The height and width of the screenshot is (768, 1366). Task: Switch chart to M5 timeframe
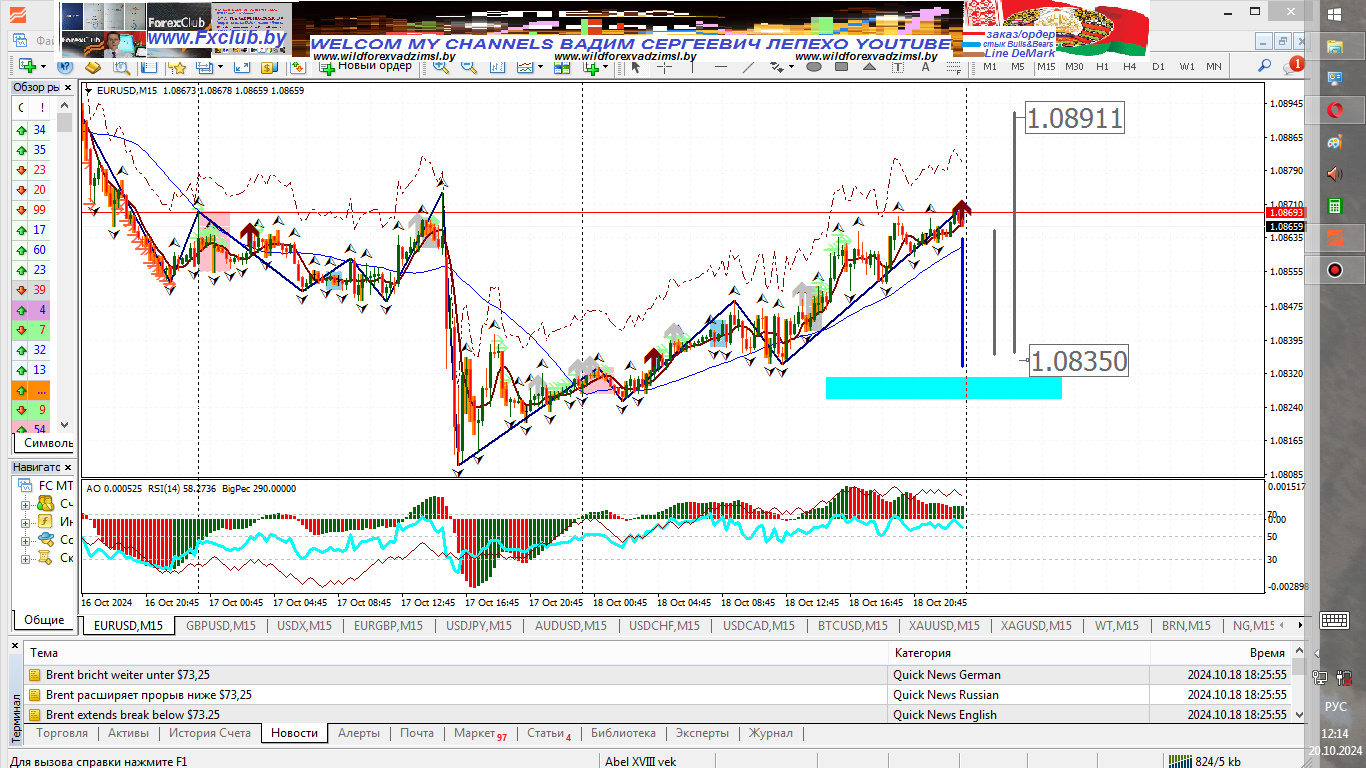point(1017,66)
